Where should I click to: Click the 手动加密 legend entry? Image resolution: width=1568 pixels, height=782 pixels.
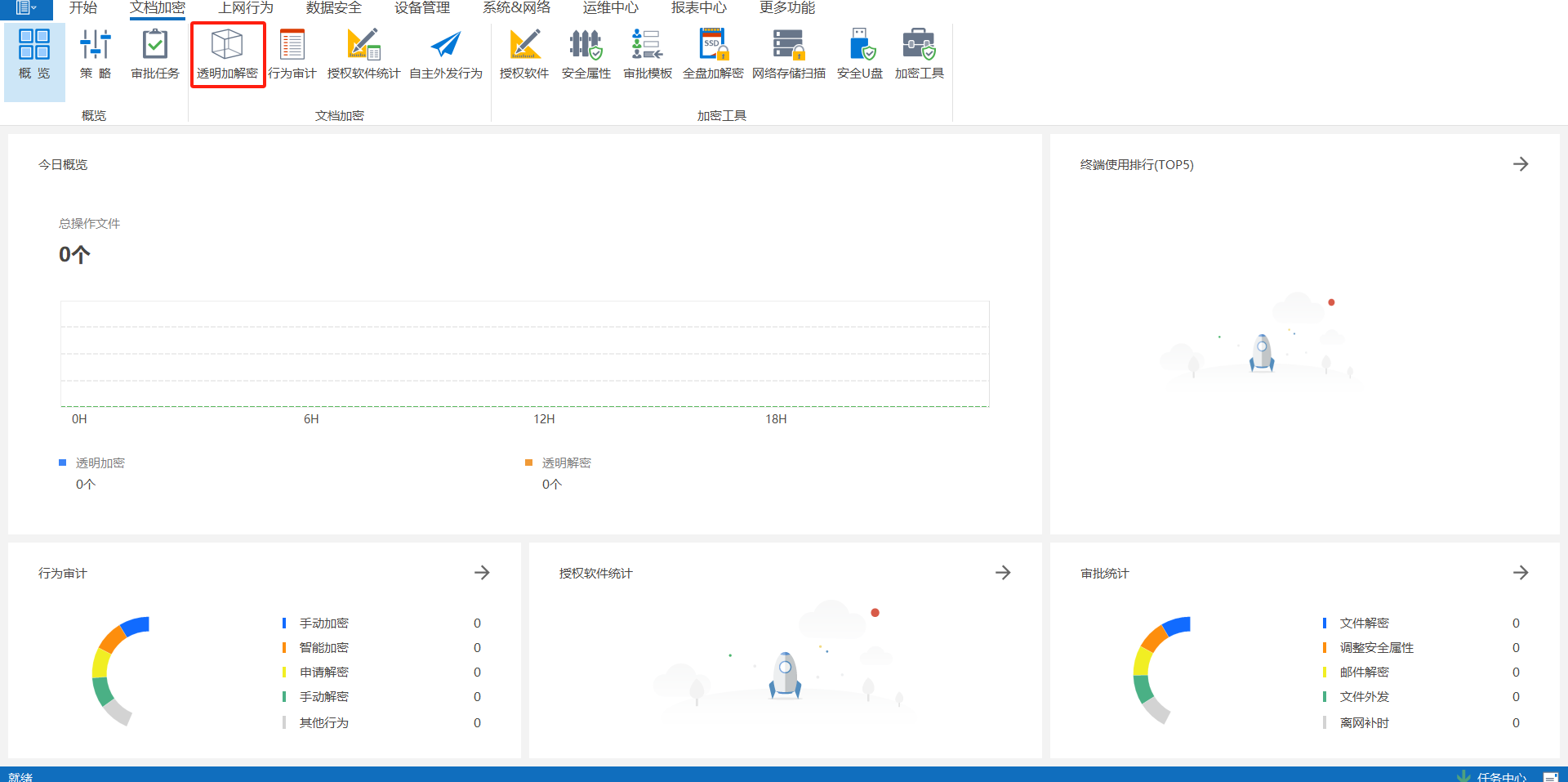coord(323,623)
